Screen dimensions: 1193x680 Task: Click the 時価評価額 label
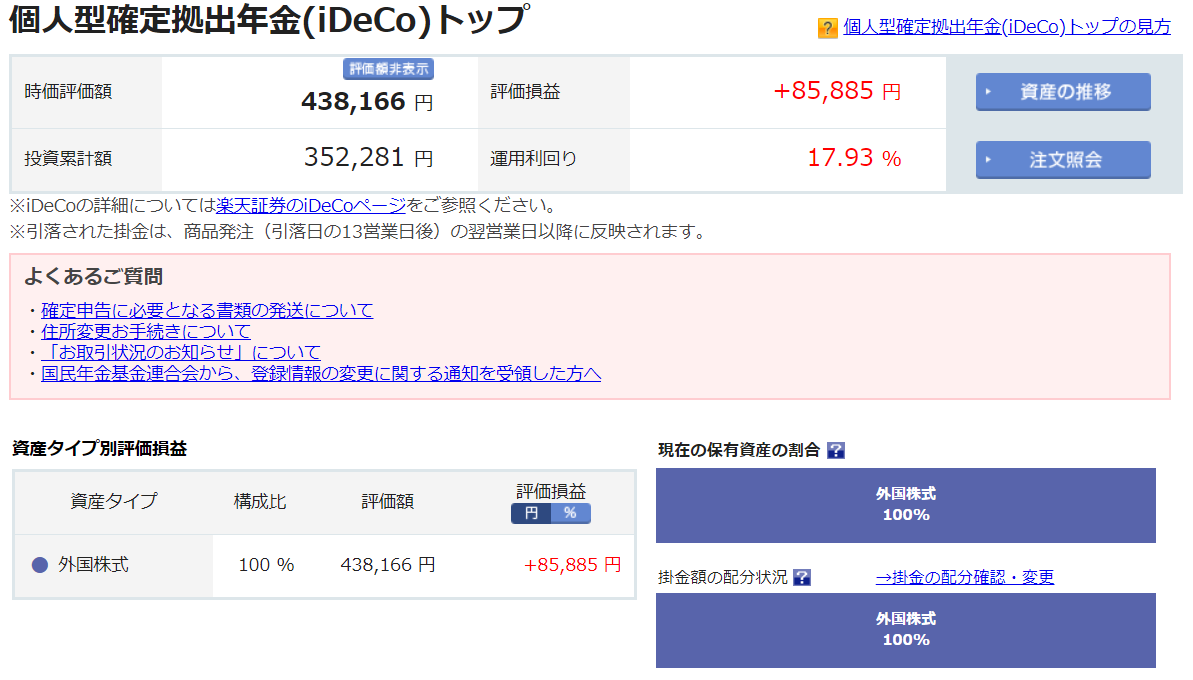click(68, 91)
